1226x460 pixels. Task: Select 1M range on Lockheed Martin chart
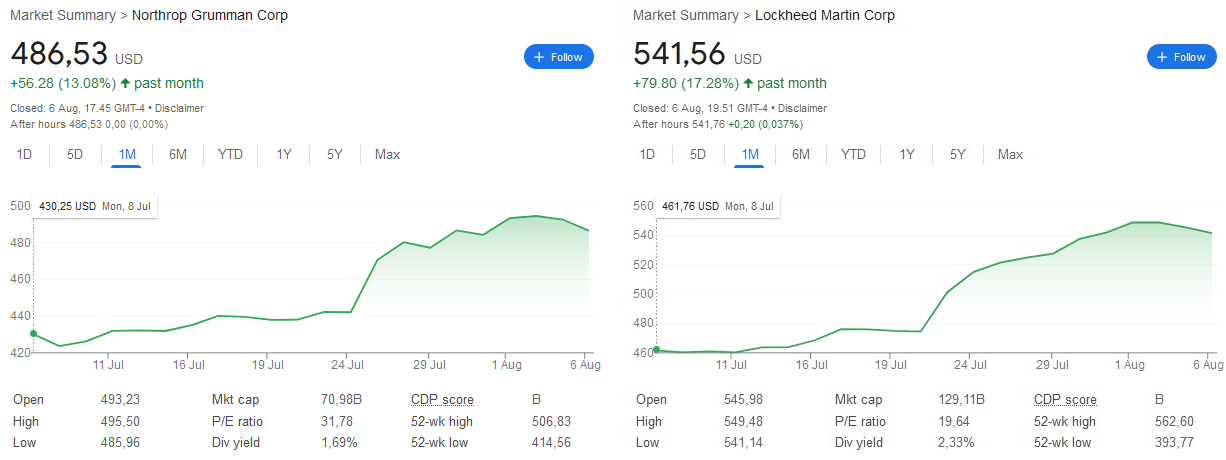pyautogui.click(x=750, y=154)
